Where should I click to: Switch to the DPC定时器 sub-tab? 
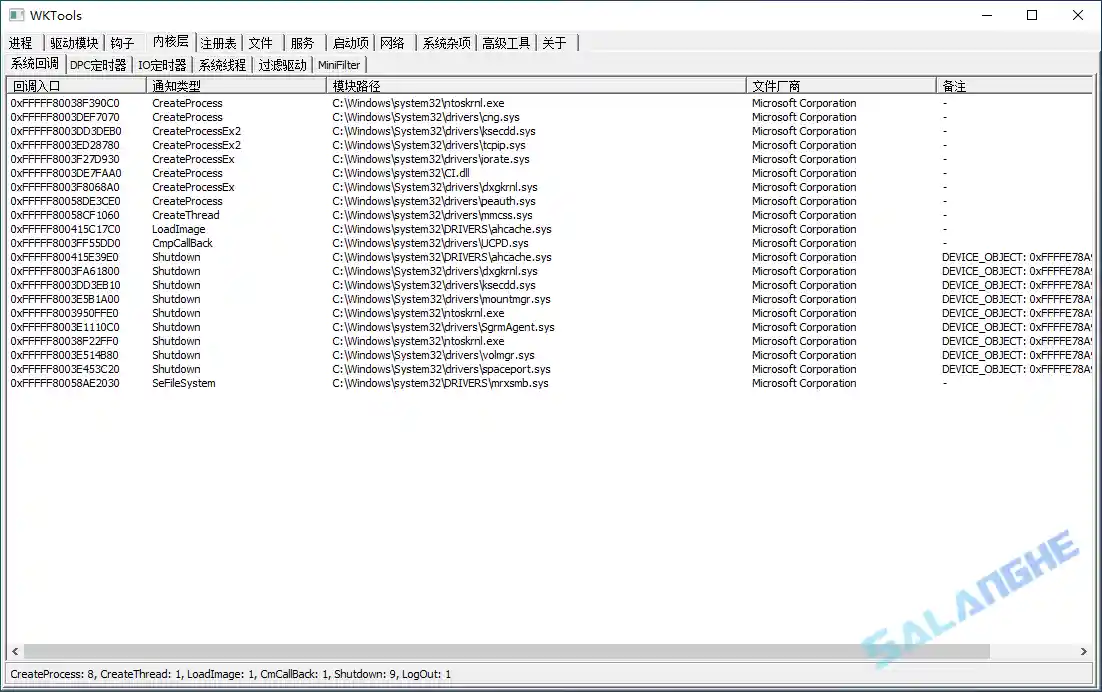click(x=98, y=65)
